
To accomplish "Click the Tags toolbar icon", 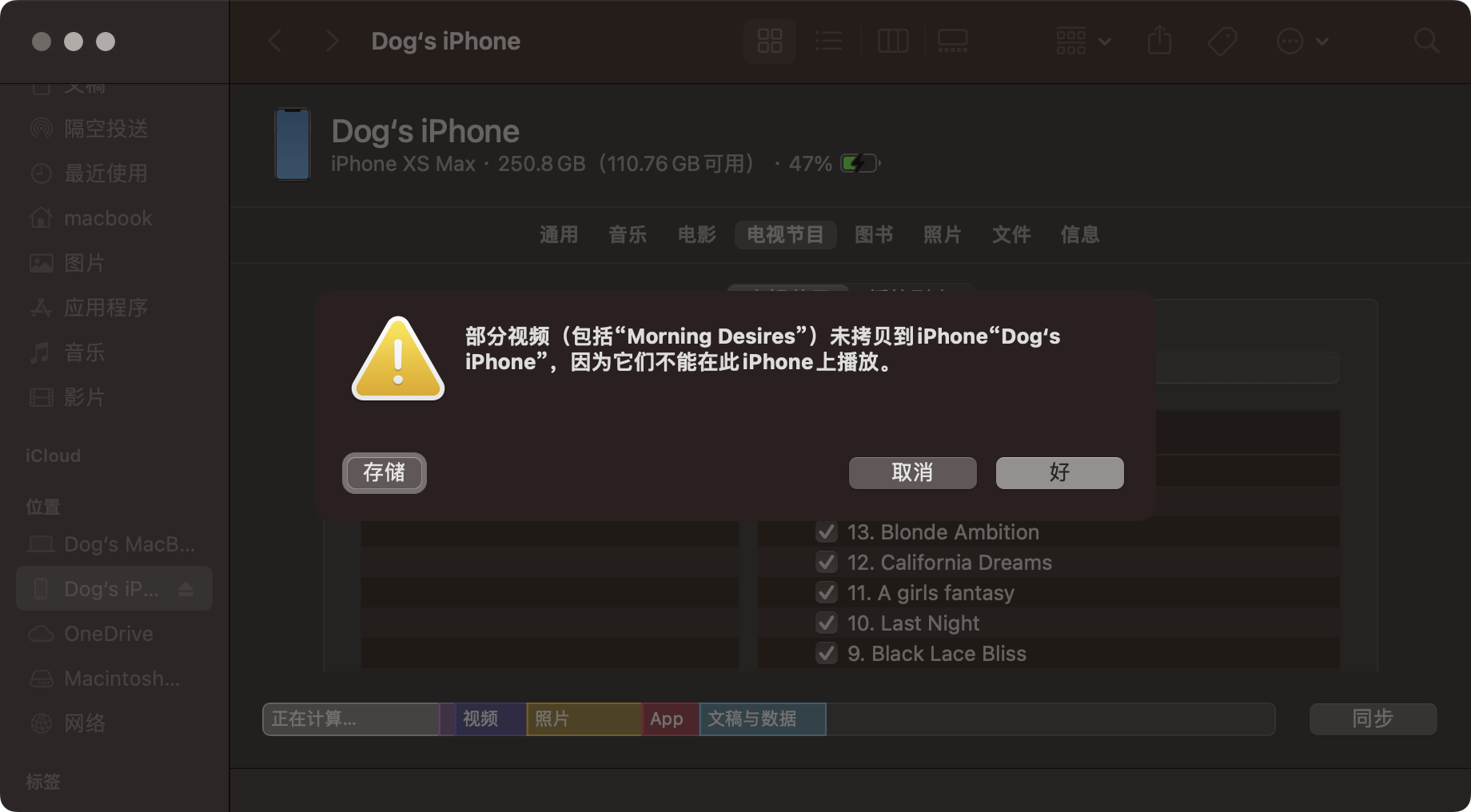I will pos(1222,41).
